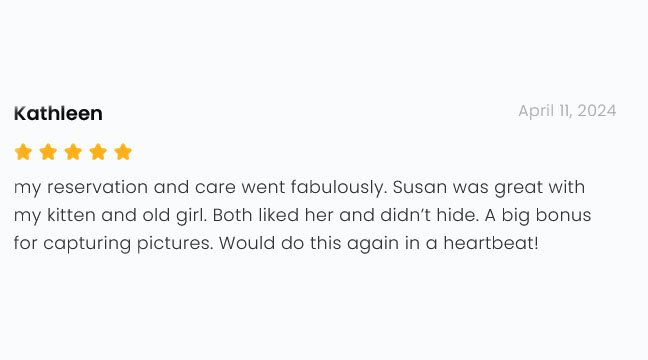The width and height of the screenshot is (648, 360).
Task: Click the fifth rating star
Action: (x=123, y=152)
